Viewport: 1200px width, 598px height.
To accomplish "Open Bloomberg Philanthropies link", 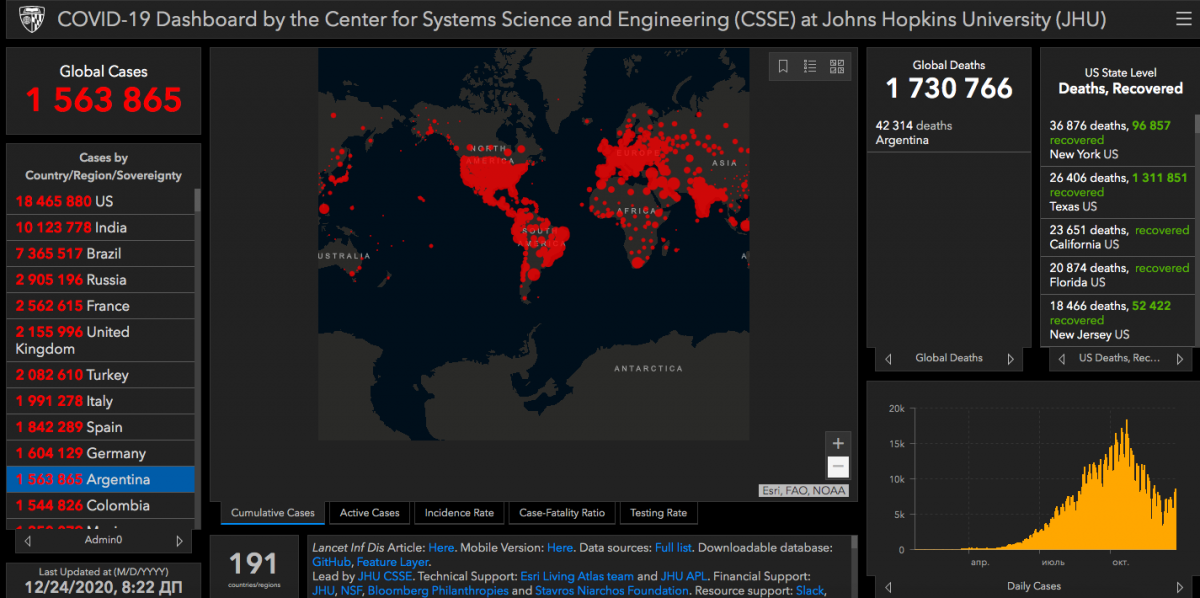I will pos(438,590).
